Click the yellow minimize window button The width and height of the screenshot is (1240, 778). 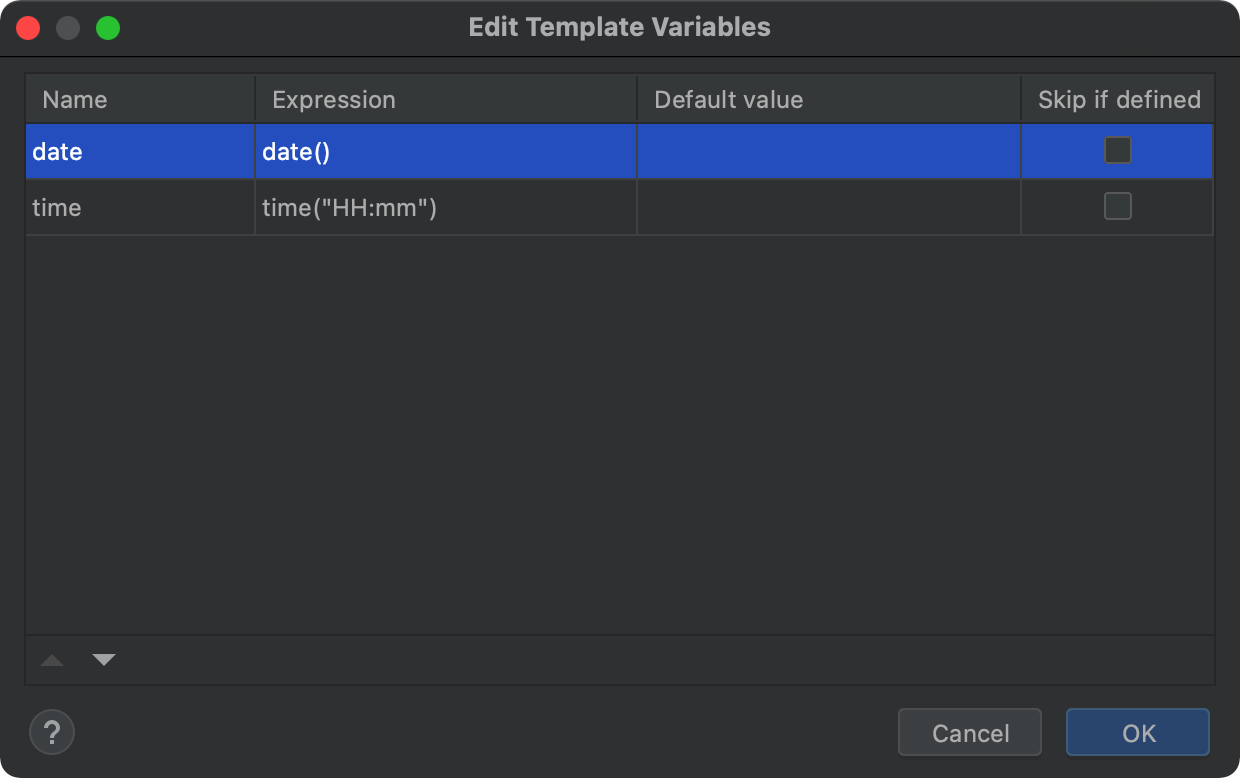(x=68, y=28)
